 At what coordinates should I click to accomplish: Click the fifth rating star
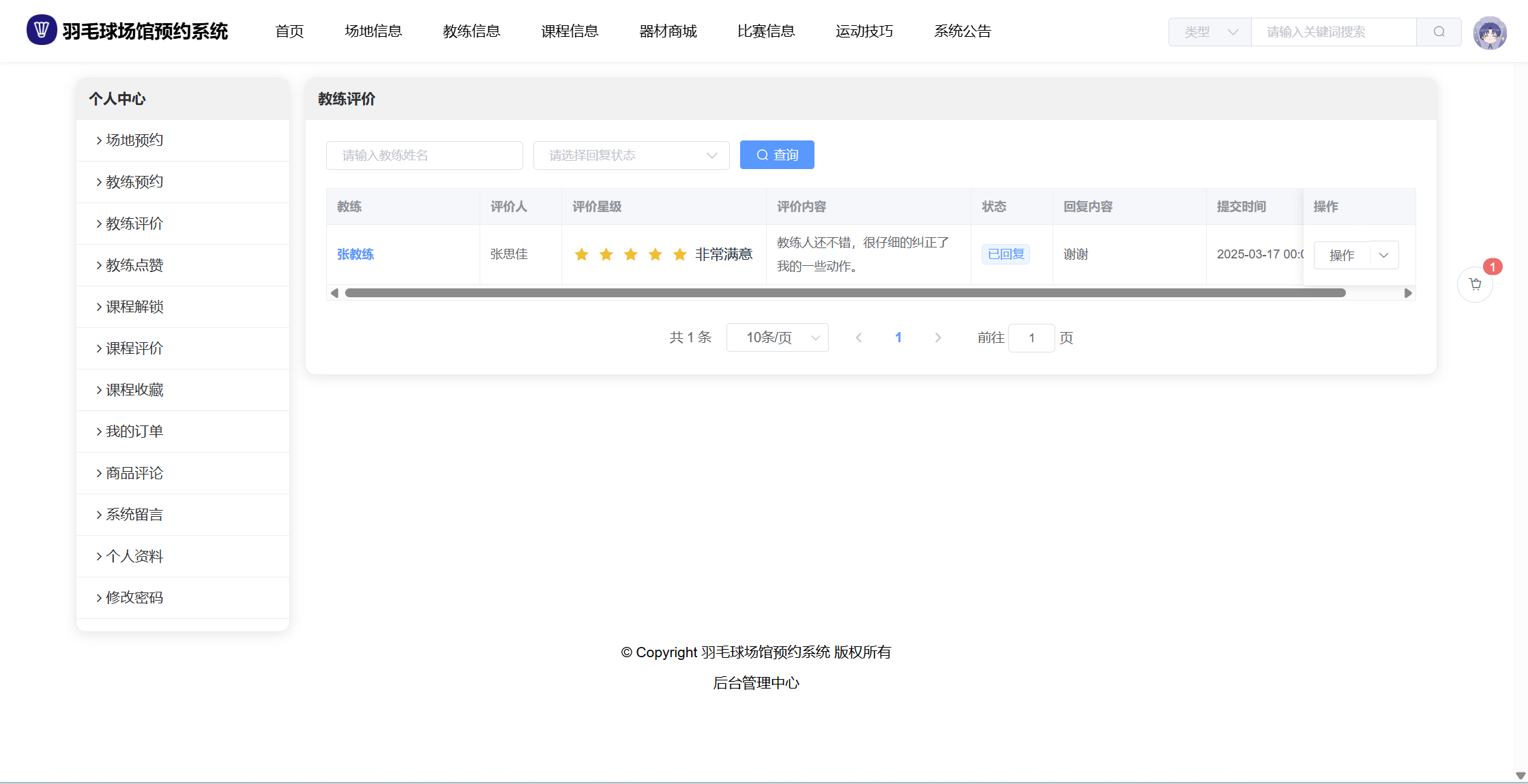tap(679, 254)
